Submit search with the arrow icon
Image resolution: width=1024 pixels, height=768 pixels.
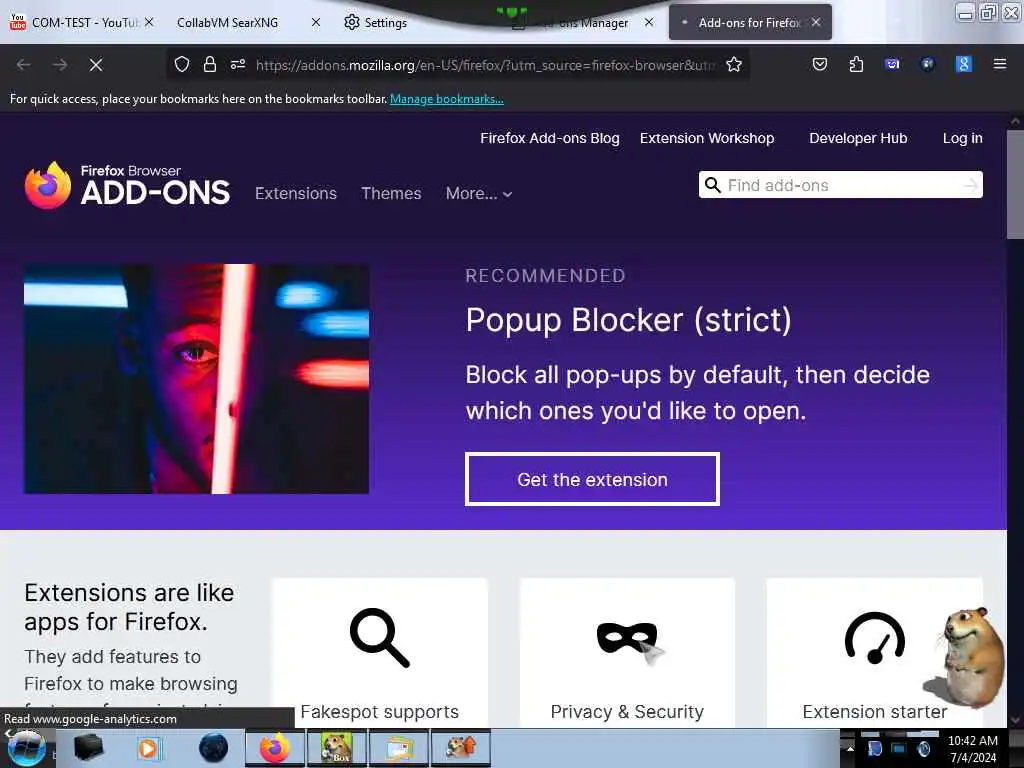[x=970, y=185]
